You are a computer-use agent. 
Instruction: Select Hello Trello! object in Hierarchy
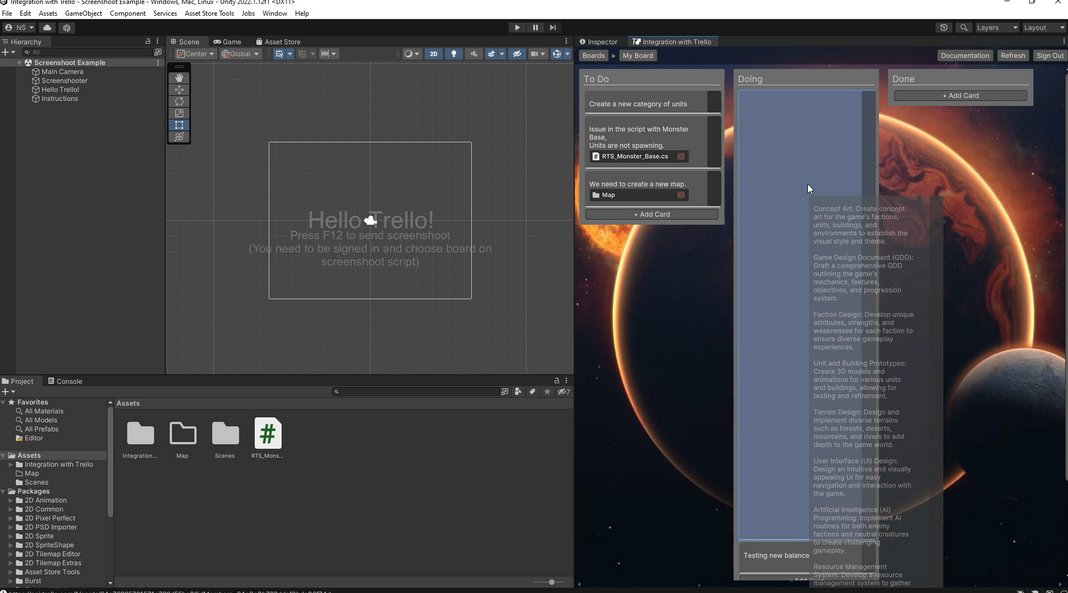point(60,89)
